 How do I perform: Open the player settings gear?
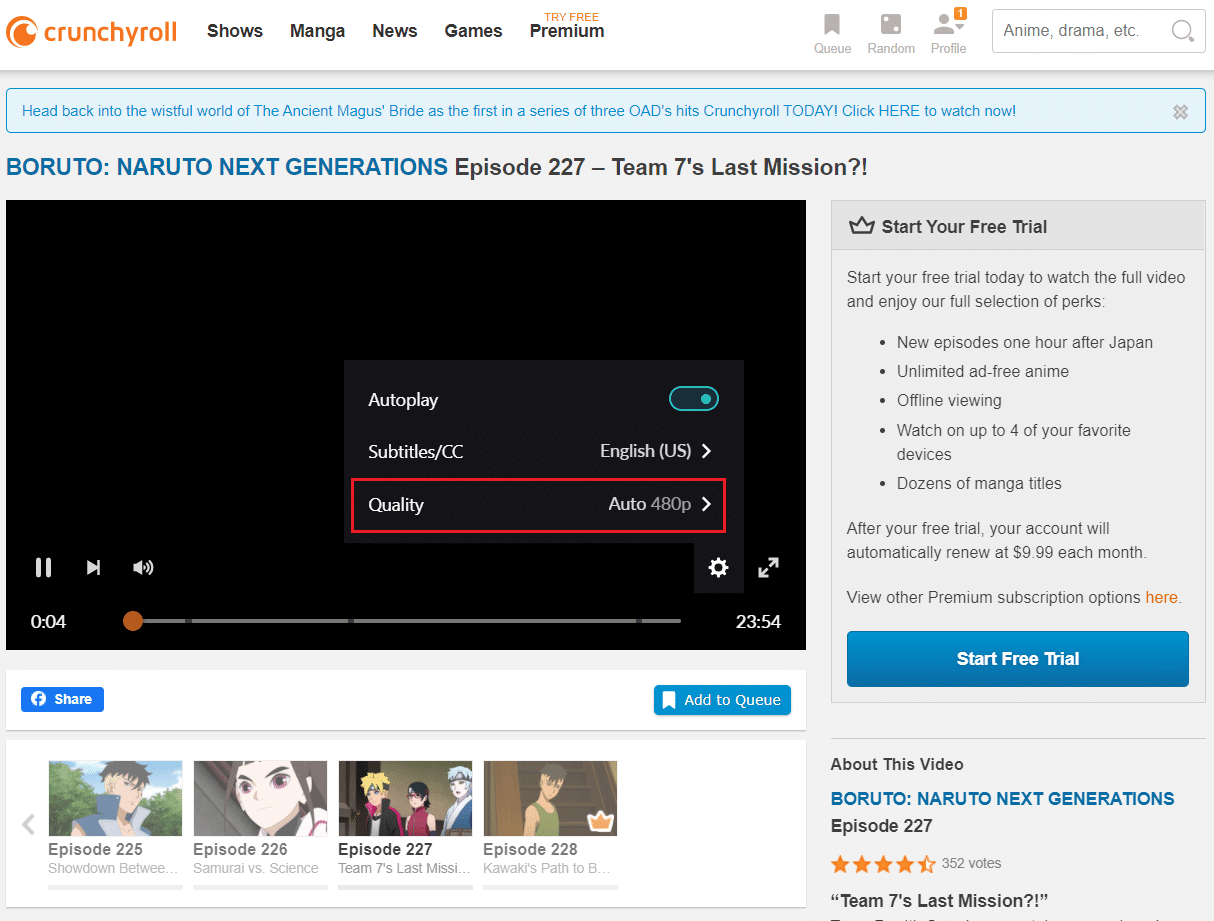718,568
